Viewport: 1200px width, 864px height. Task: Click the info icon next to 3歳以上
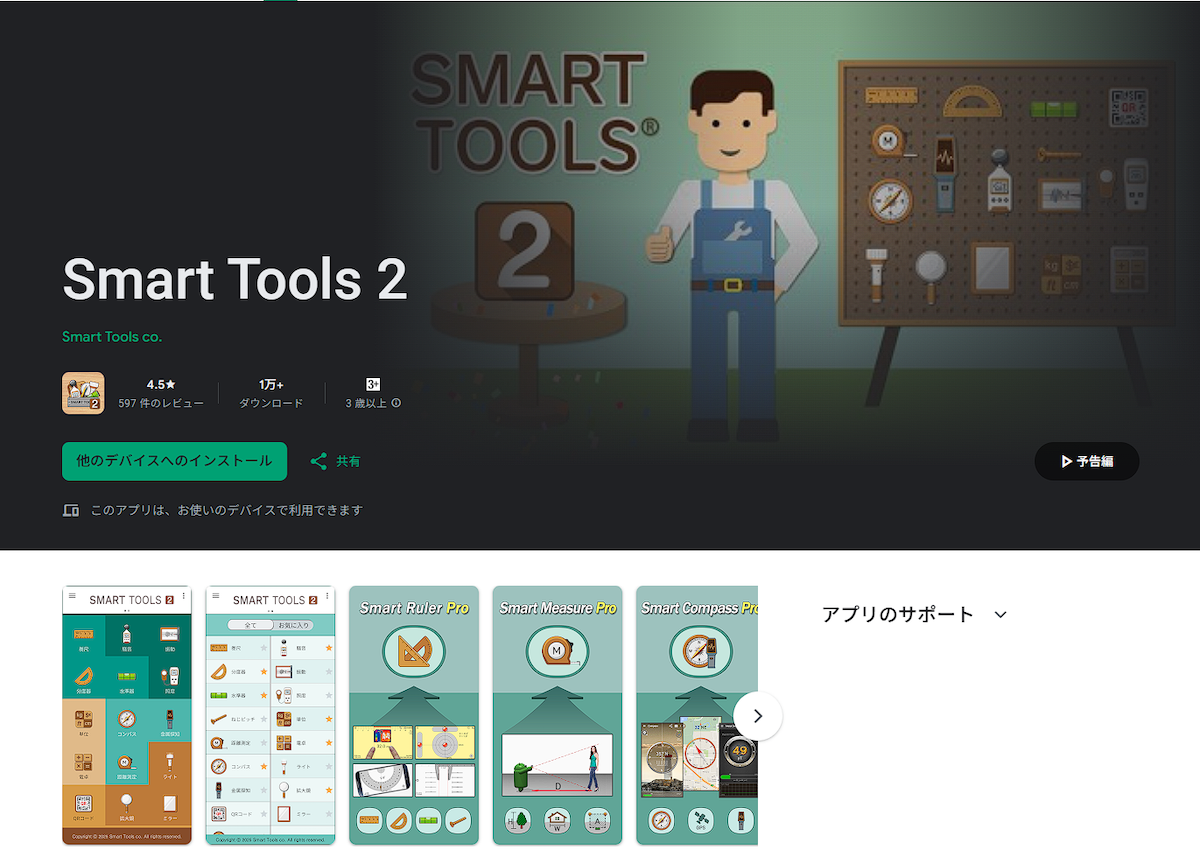coord(396,403)
